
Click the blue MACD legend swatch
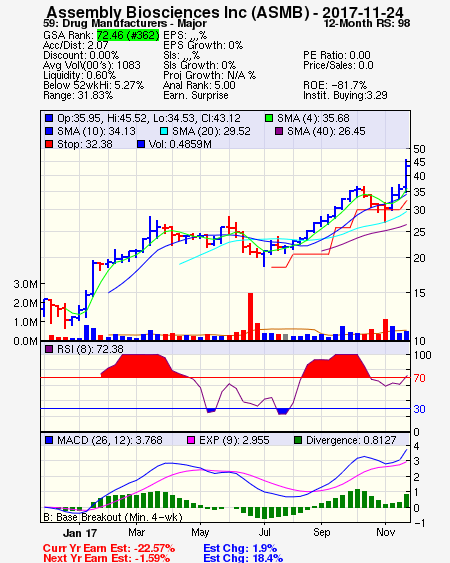click(49, 440)
